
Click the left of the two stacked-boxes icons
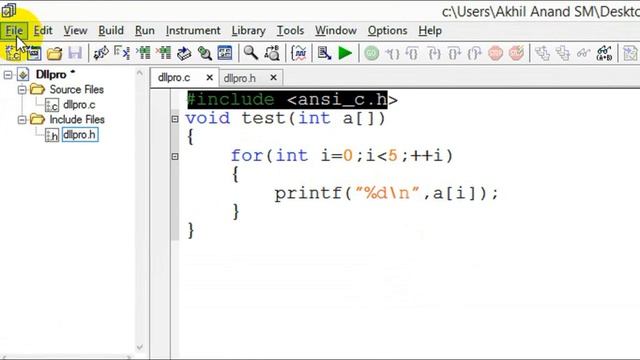pyautogui.click(x=542, y=53)
